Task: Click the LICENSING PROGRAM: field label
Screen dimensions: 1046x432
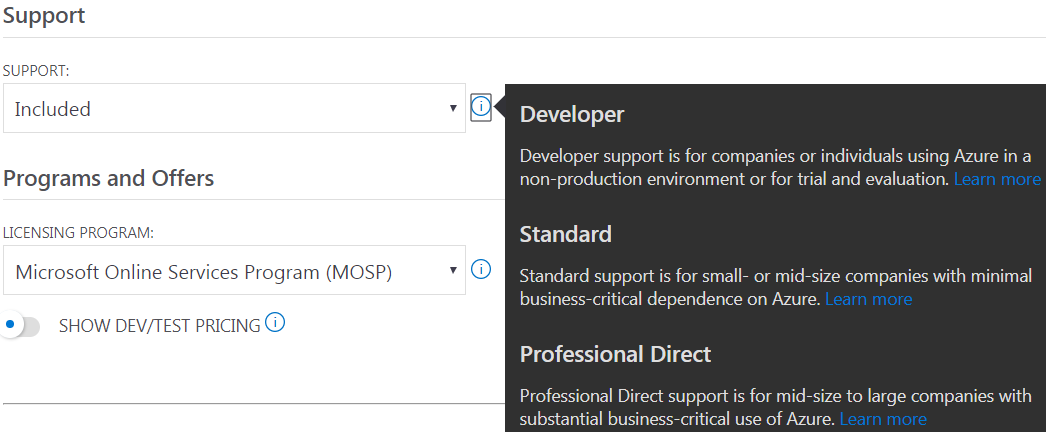Action: 78,233
